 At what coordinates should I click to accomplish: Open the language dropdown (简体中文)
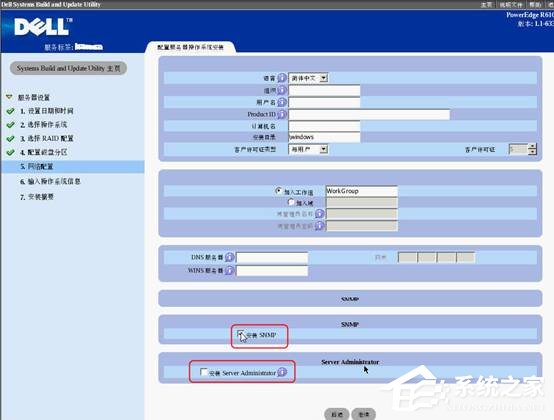point(308,78)
